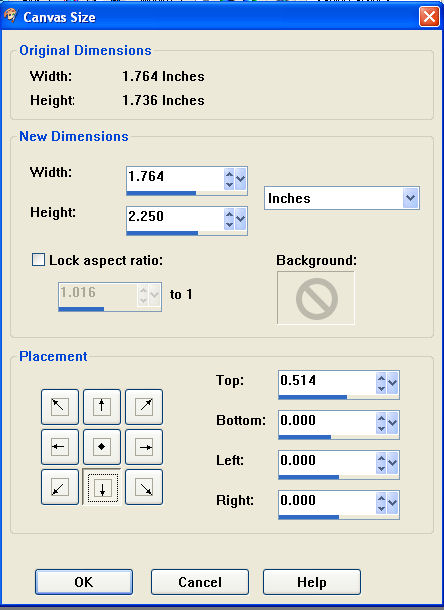The image size is (444, 610).
Task: Expand the Height value dropdown arrow
Action: click(x=240, y=219)
